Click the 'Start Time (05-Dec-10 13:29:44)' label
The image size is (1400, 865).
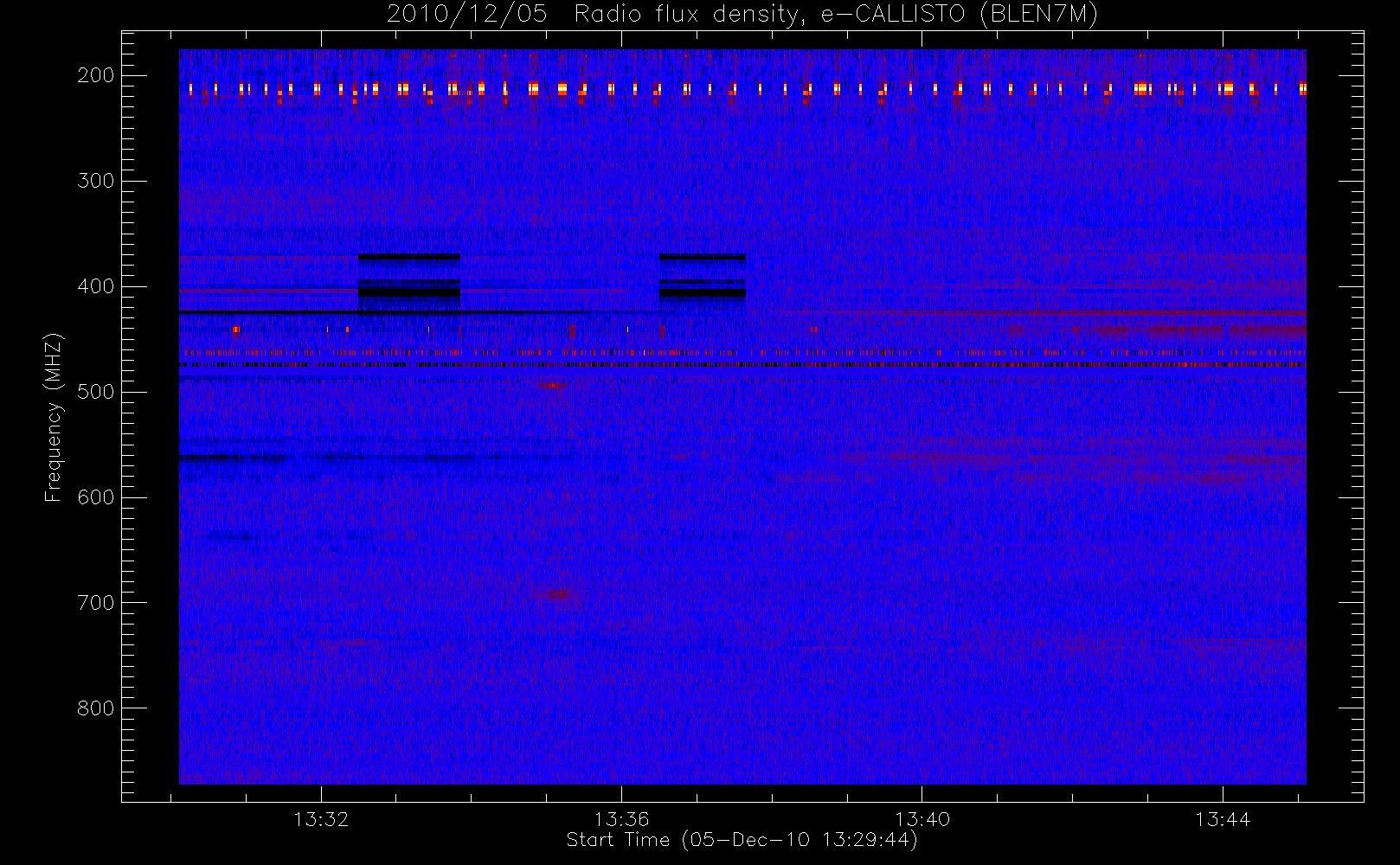coord(742,840)
